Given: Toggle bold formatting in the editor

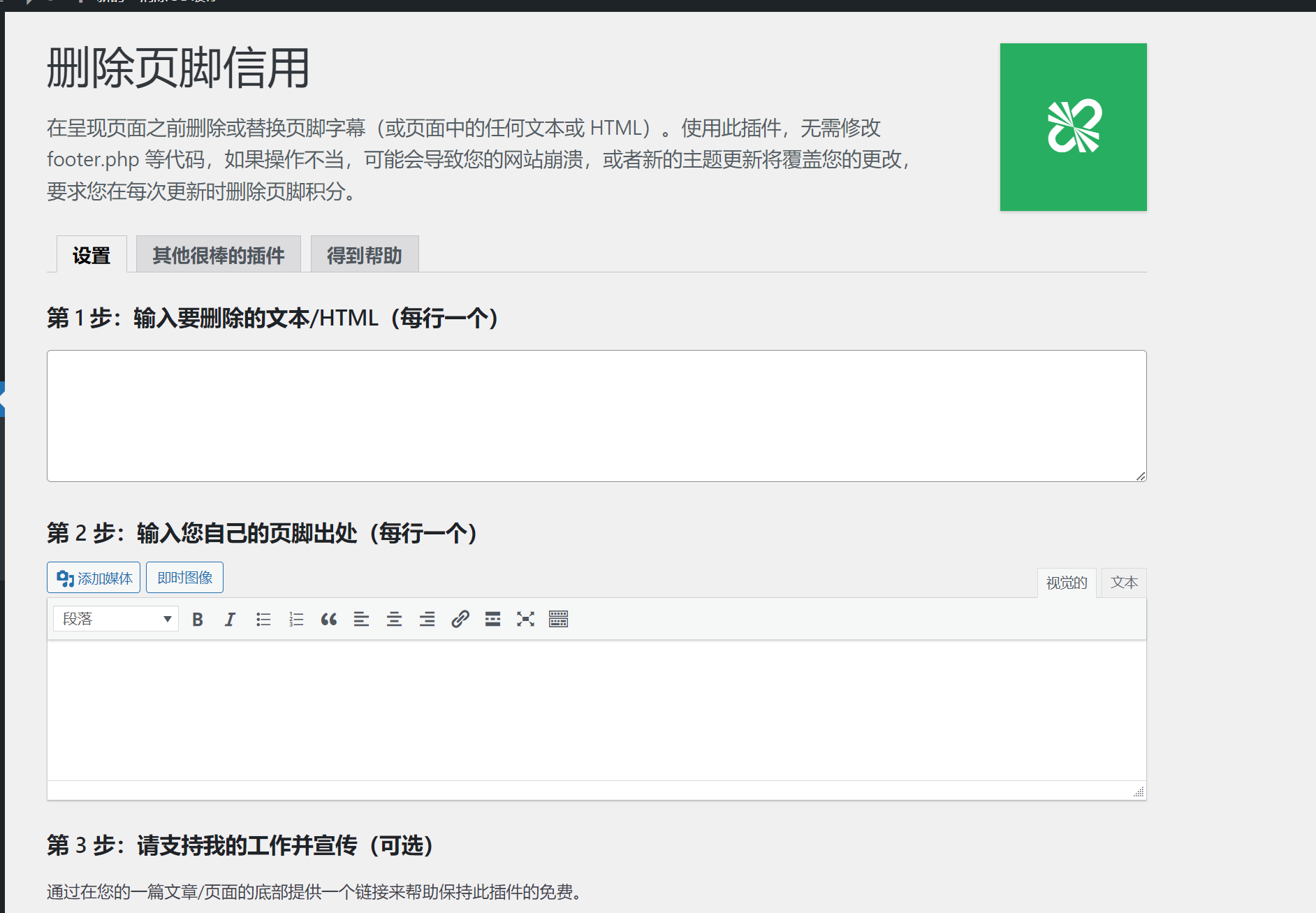Looking at the screenshot, I should pyautogui.click(x=198, y=620).
